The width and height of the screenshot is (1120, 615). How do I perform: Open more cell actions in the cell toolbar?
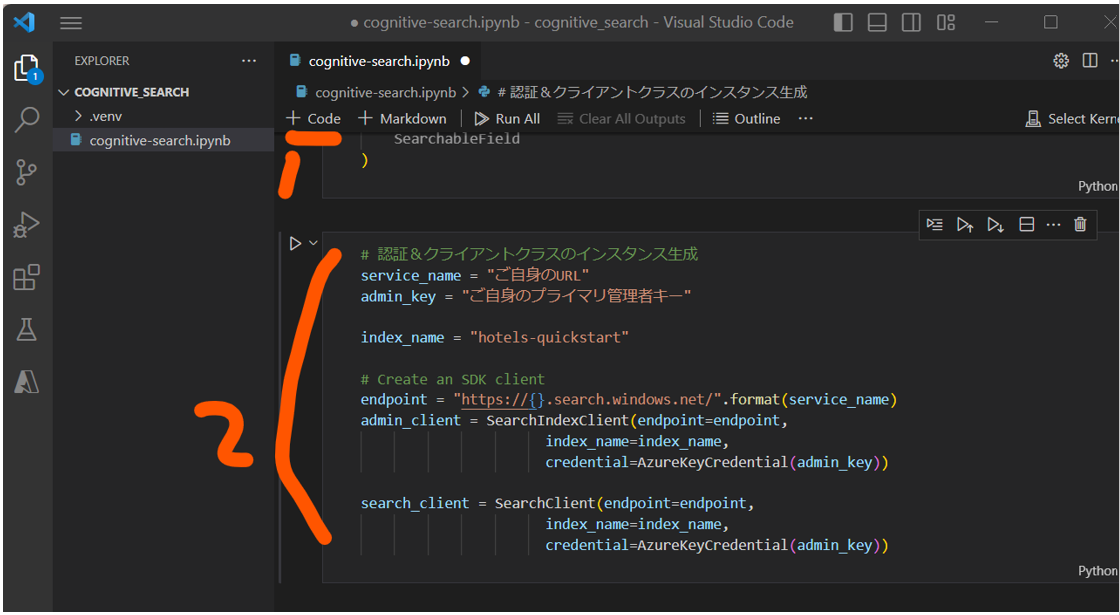point(1054,224)
